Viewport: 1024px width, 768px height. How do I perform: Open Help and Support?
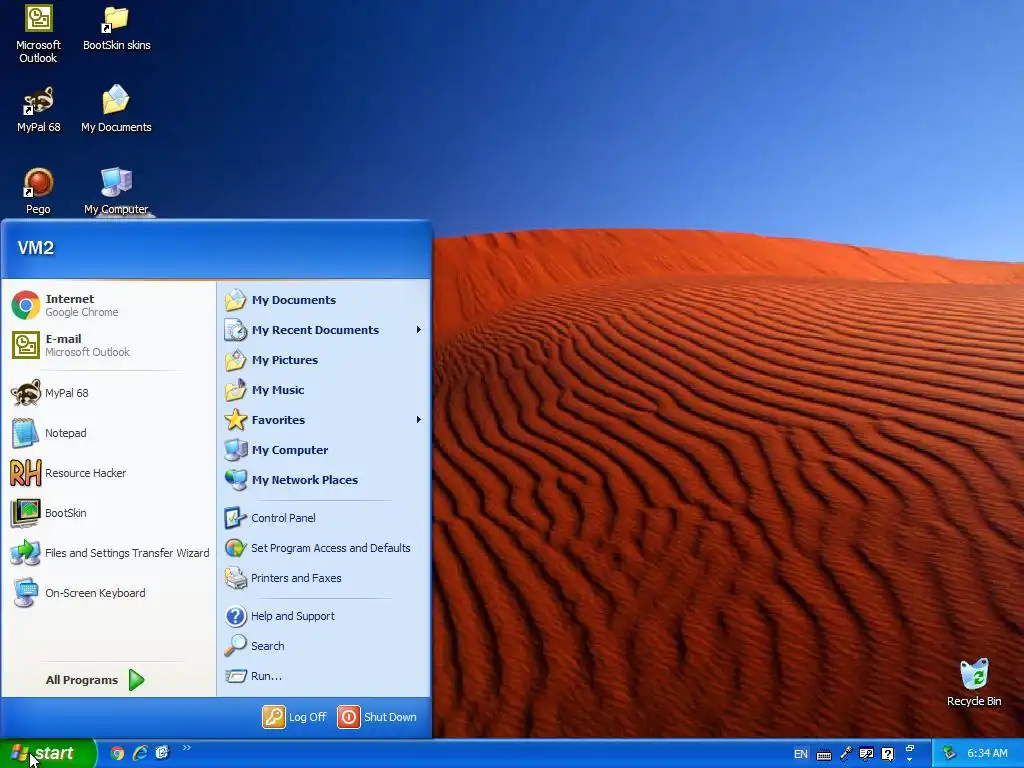point(324,616)
